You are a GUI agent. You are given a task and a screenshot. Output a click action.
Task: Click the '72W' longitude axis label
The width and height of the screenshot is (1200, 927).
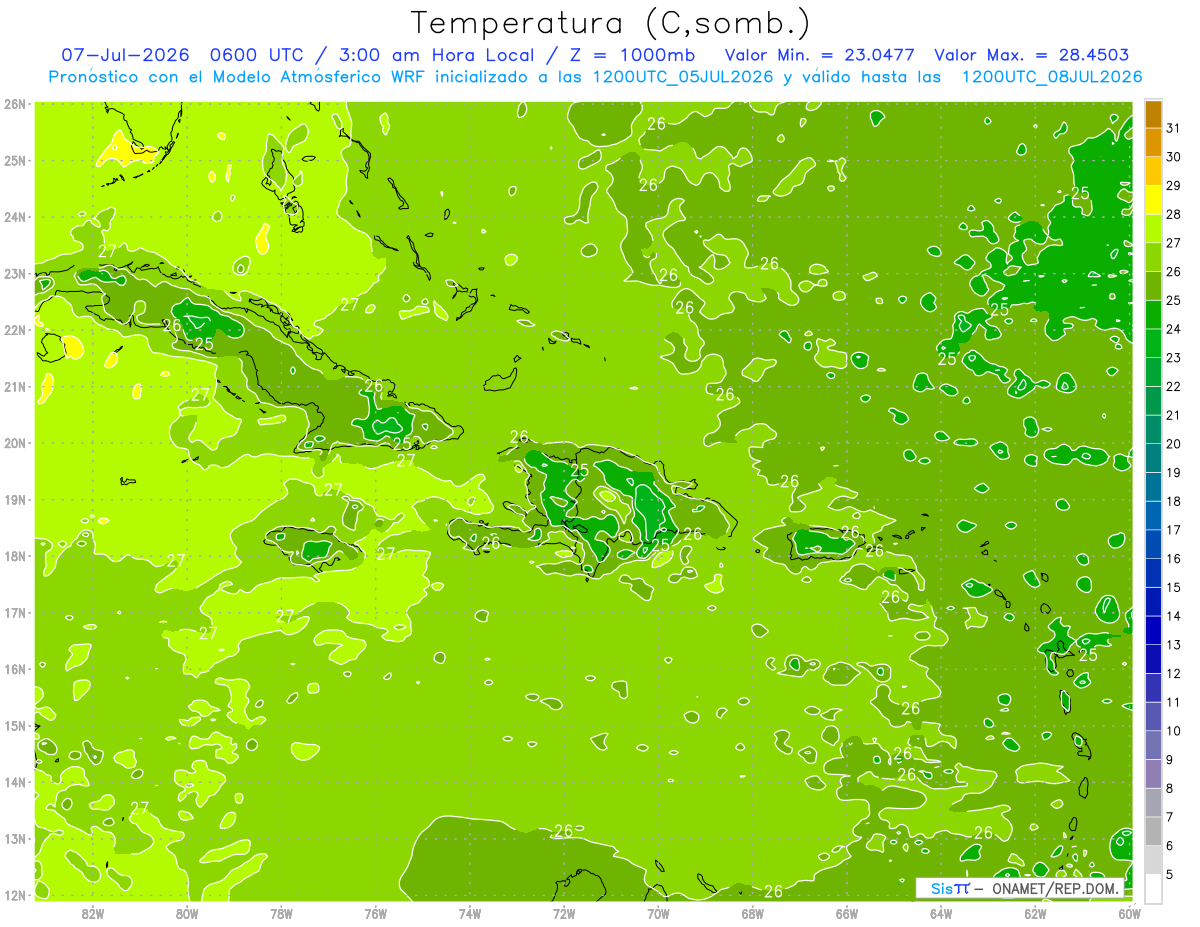(564, 912)
